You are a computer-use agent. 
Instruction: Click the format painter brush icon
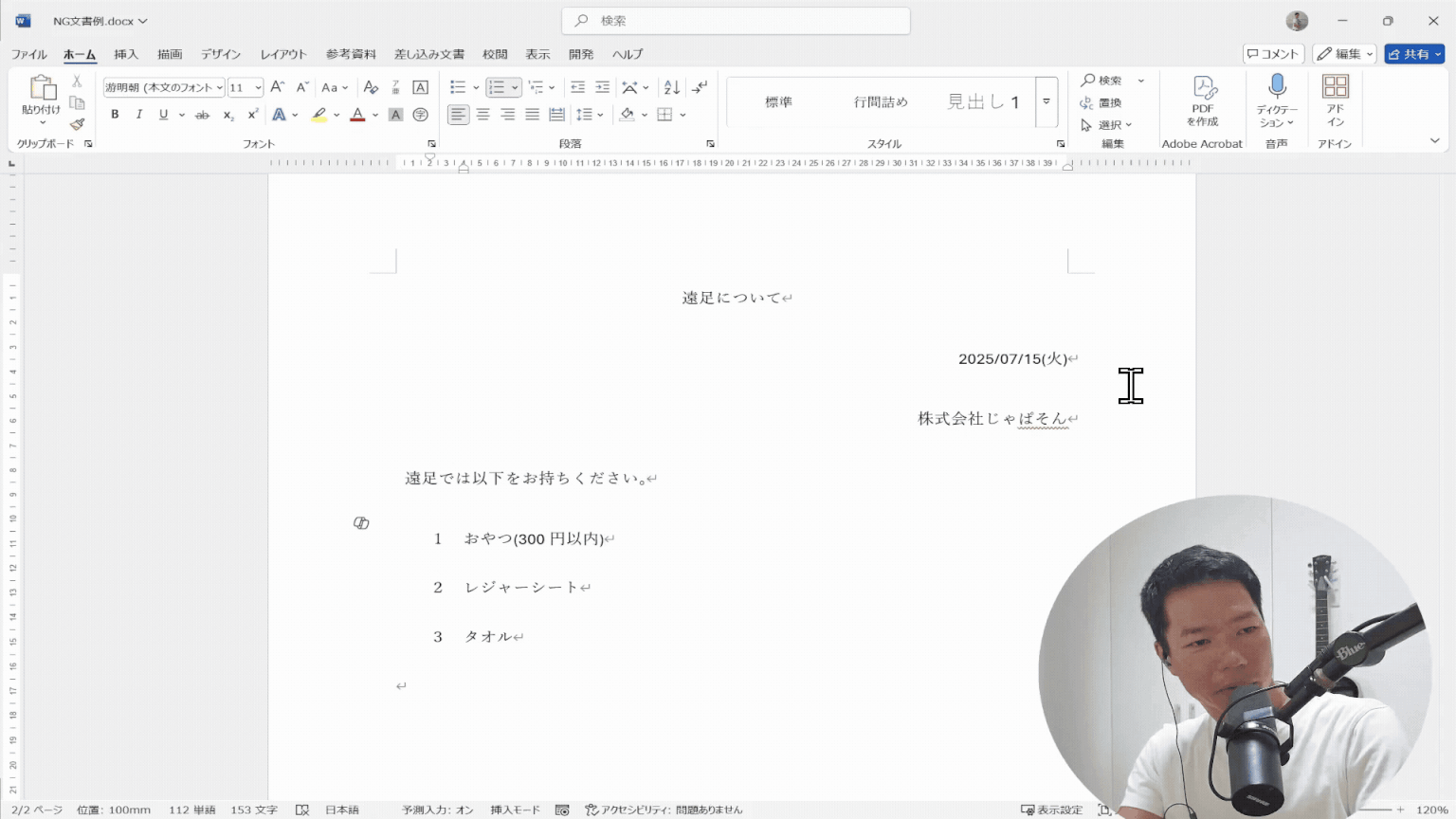pos(78,124)
